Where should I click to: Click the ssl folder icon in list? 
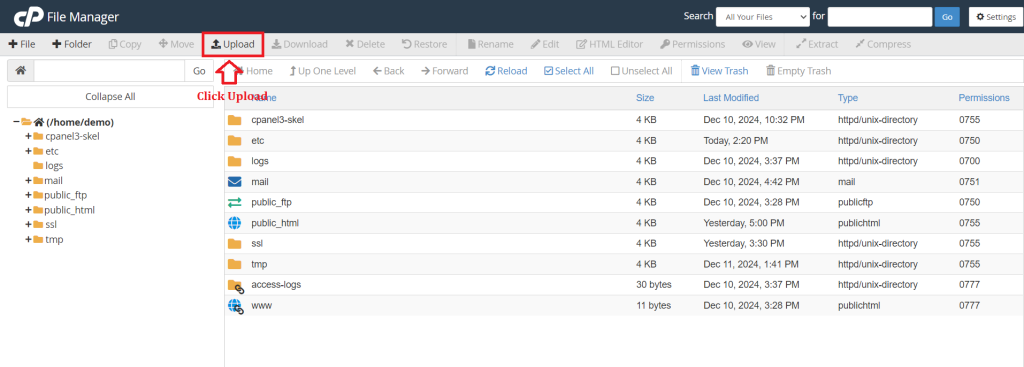[234, 244]
